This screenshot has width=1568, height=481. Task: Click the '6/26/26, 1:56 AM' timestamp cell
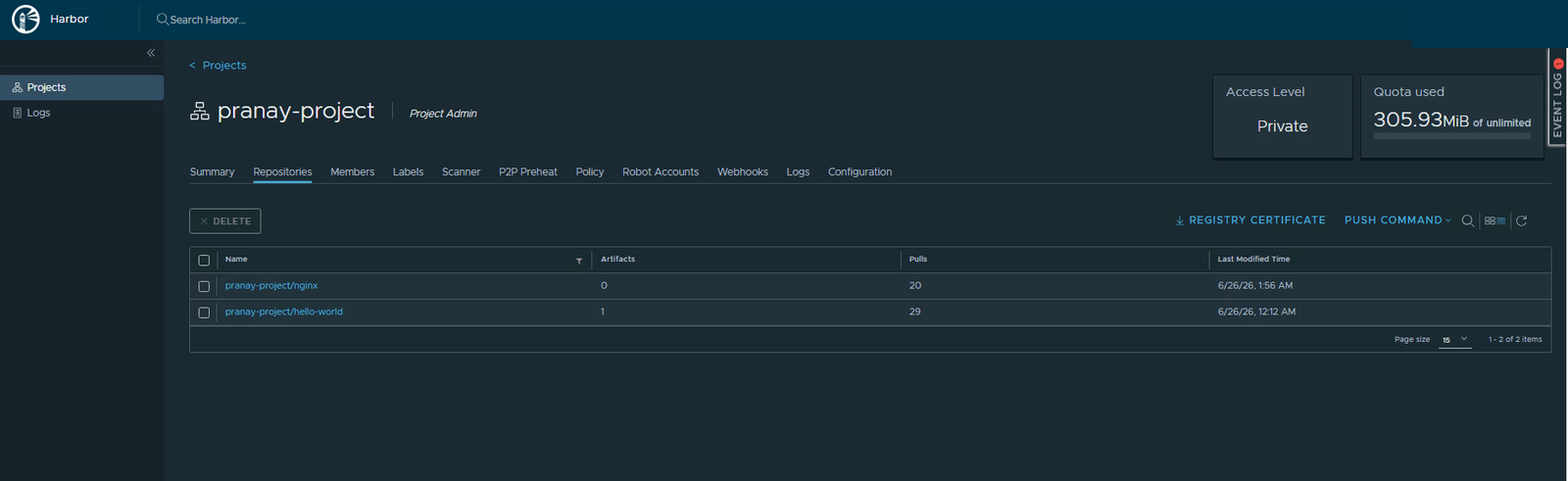pos(1255,286)
